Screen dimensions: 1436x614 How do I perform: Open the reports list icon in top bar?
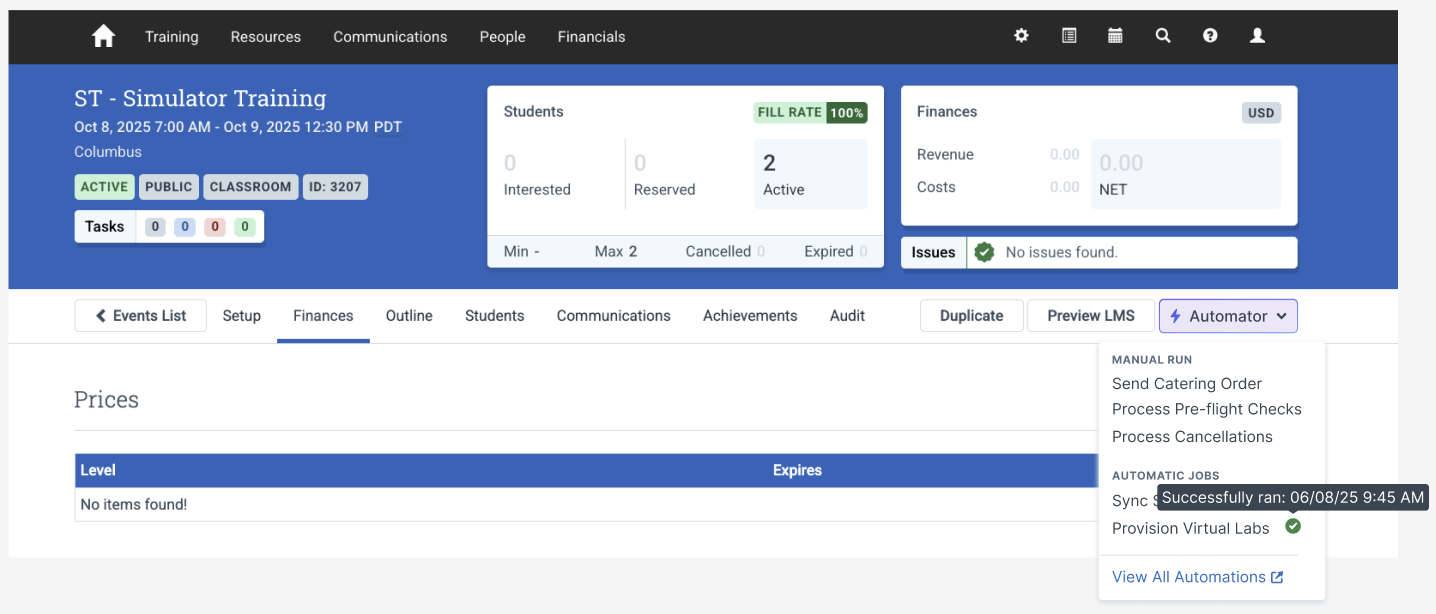tap(1069, 36)
